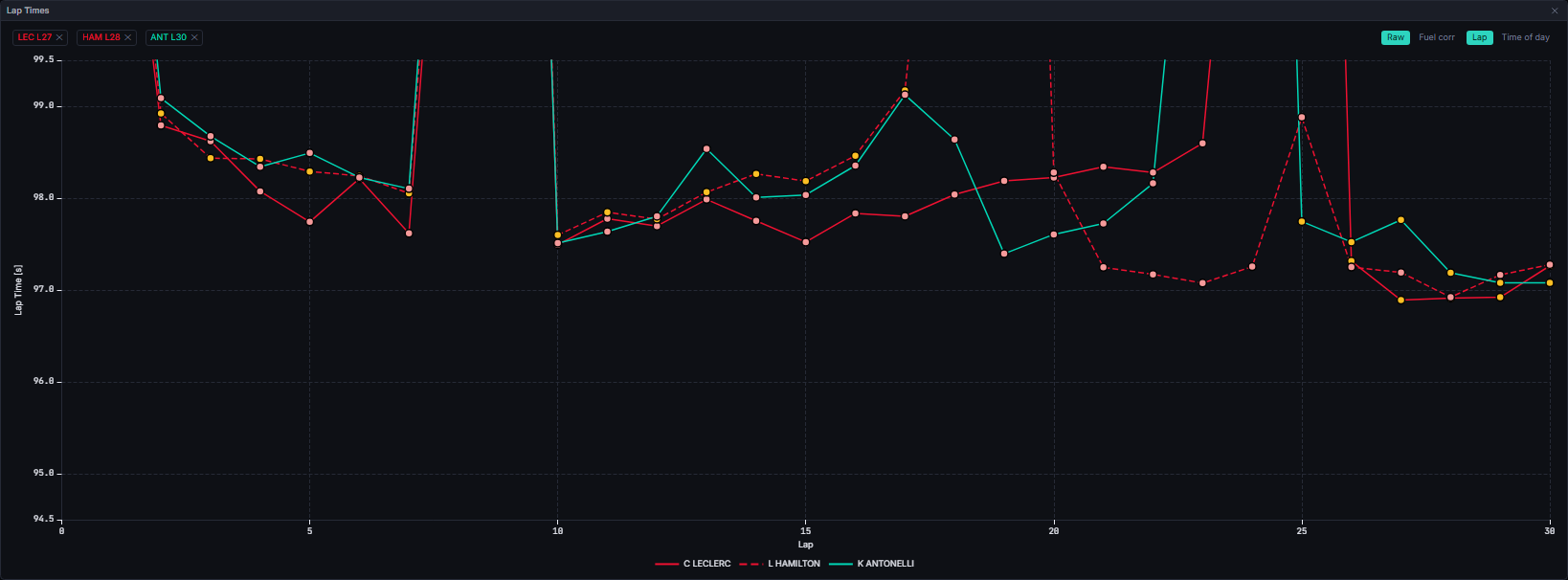Viewport: 1568px width, 580px height.
Task: Switch x-axis to Time of day
Action: click(1526, 37)
